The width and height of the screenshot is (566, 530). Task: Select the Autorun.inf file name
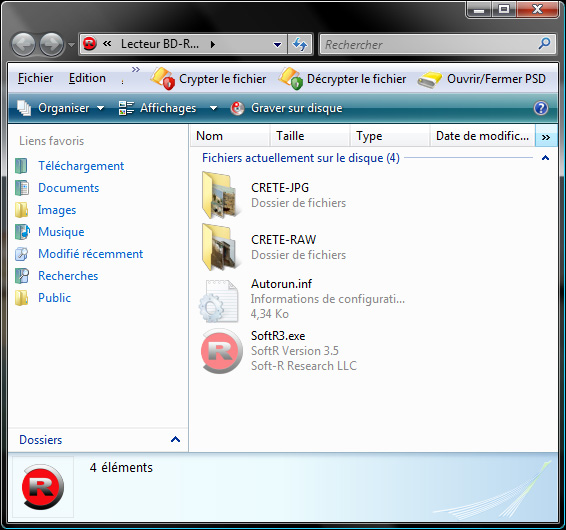282,284
